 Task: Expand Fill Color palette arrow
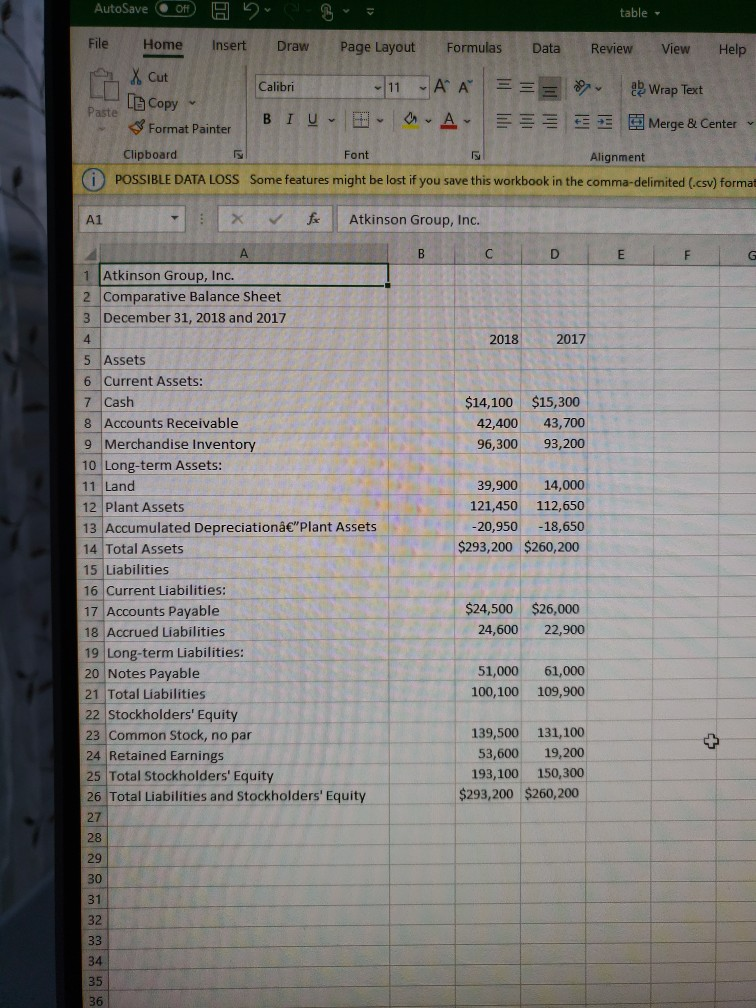point(428,121)
